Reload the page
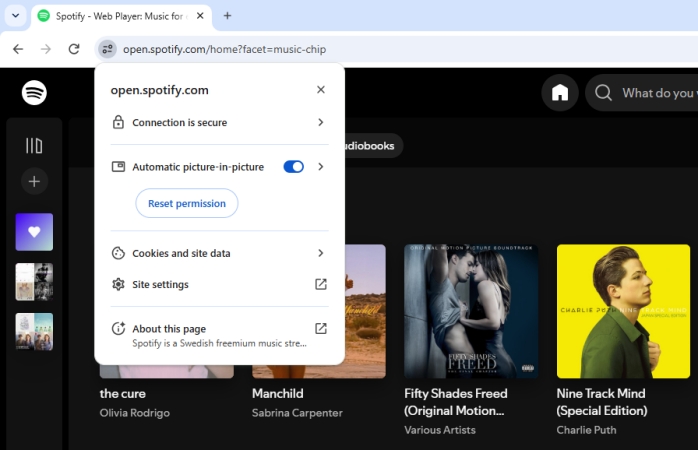The image size is (698, 450). pyautogui.click(x=74, y=49)
